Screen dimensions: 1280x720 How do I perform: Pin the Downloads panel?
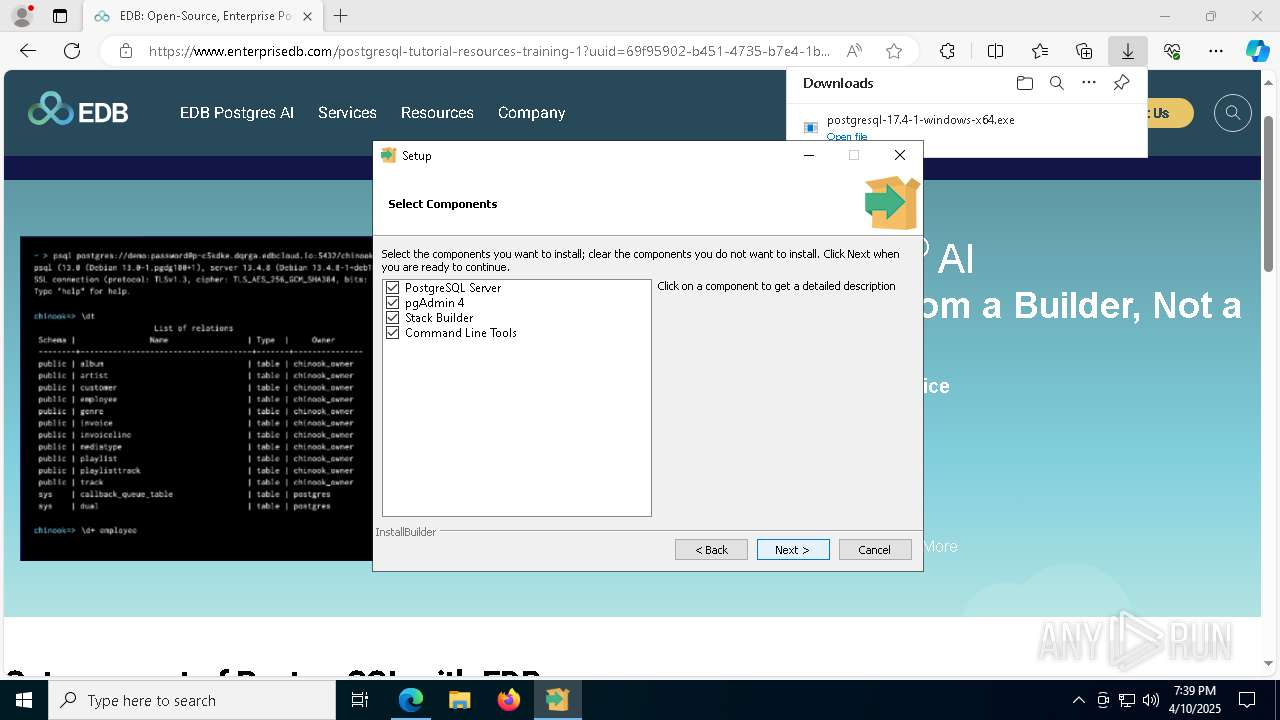coord(1121,83)
